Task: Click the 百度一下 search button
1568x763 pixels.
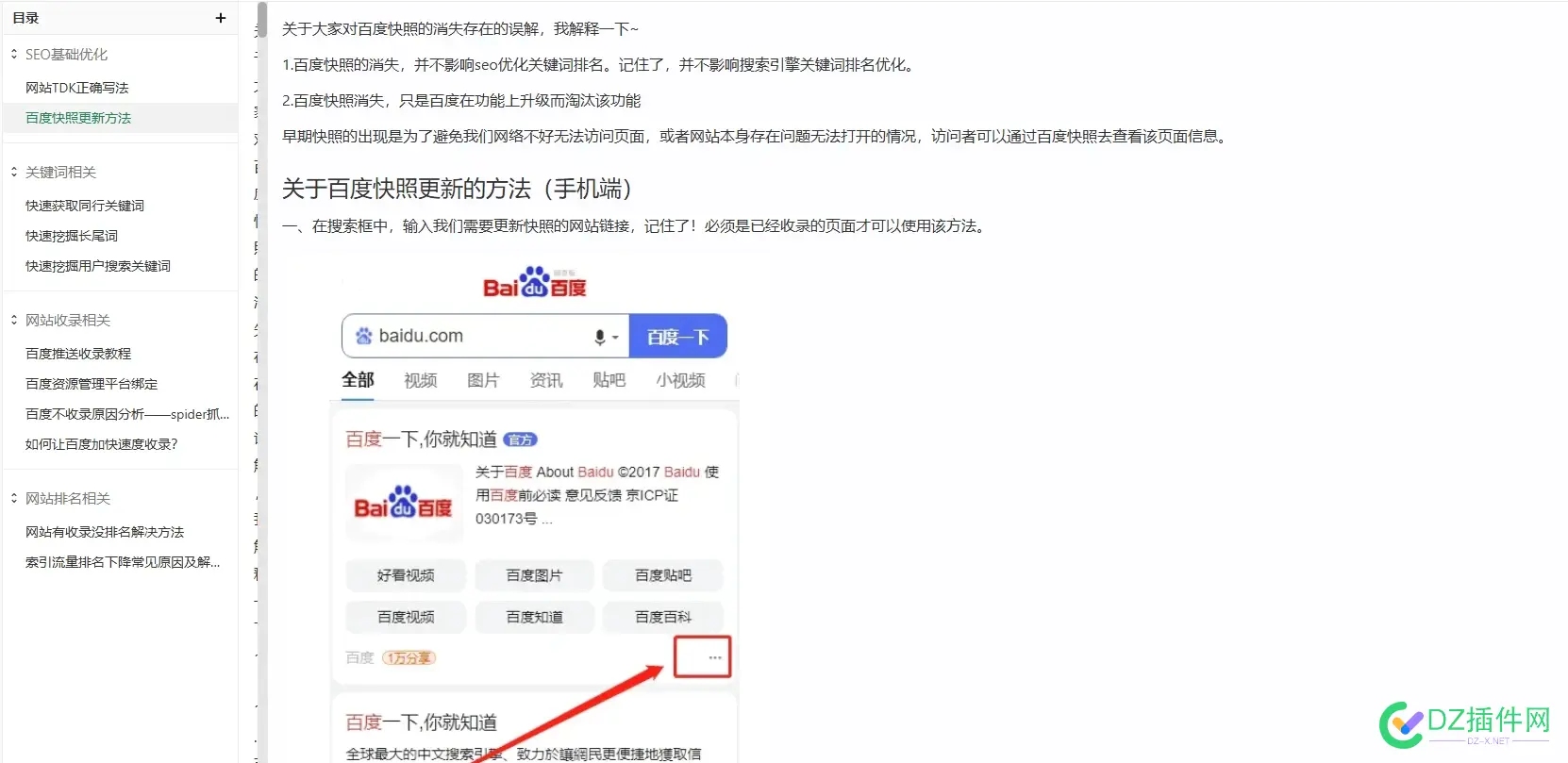Action: [x=677, y=337]
